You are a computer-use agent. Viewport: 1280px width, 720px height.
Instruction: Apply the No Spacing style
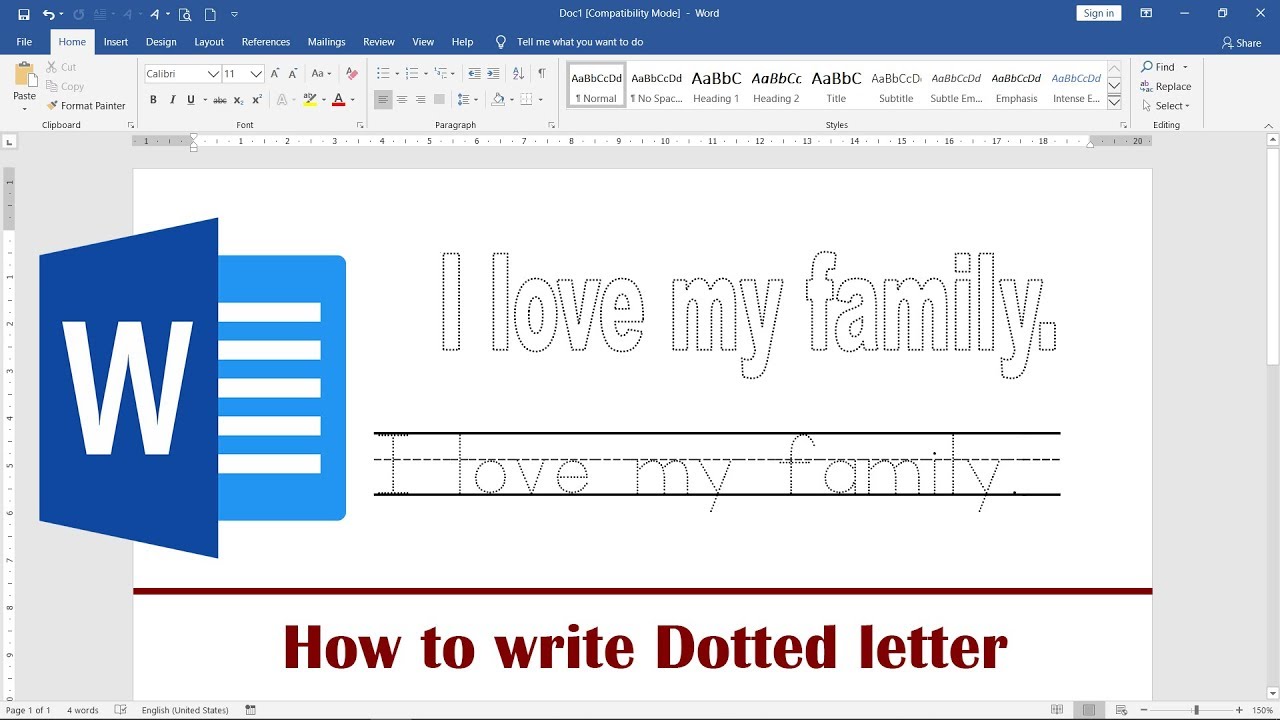tap(656, 86)
